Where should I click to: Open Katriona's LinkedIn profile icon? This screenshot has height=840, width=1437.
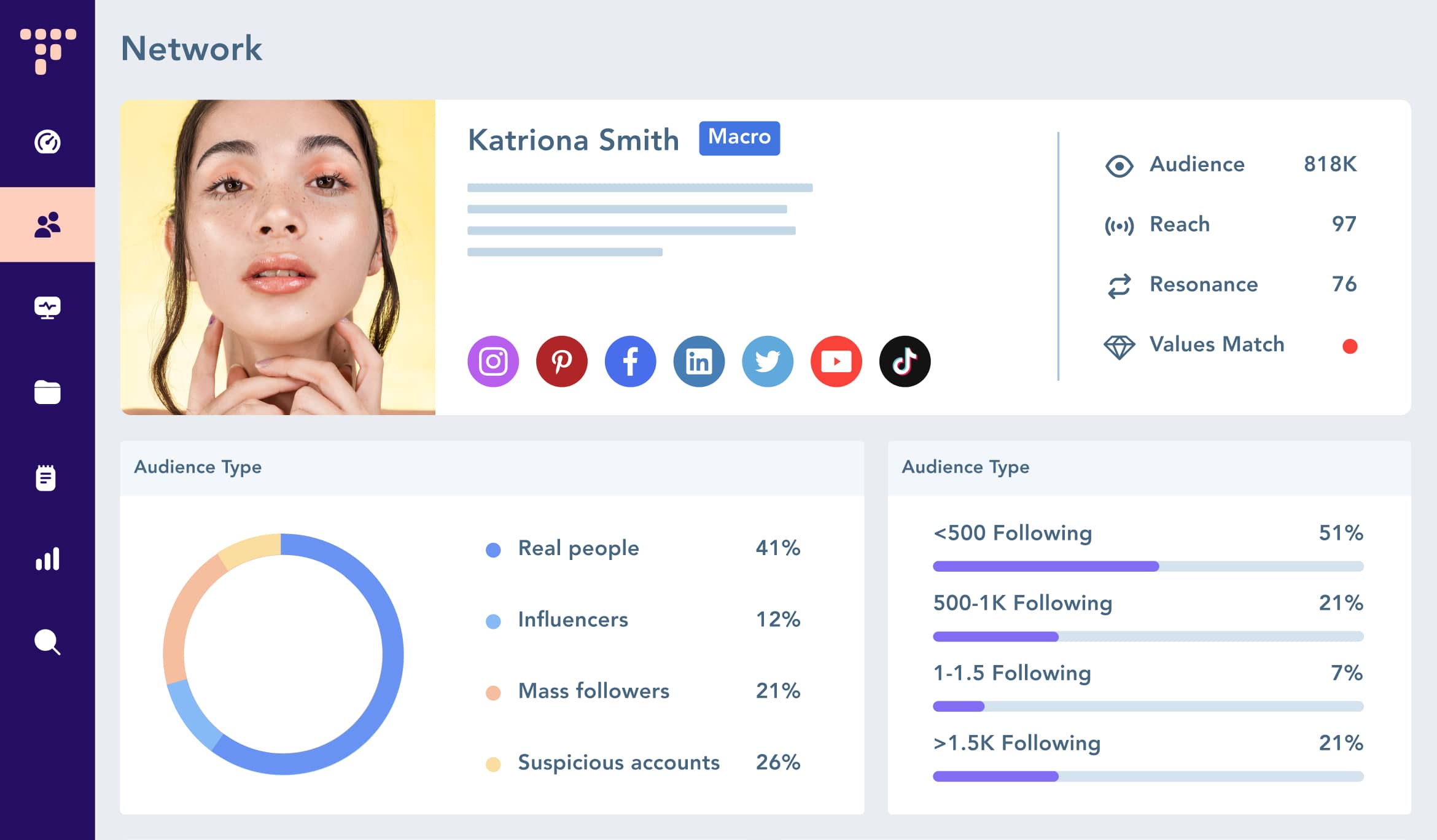[x=699, y=361]
